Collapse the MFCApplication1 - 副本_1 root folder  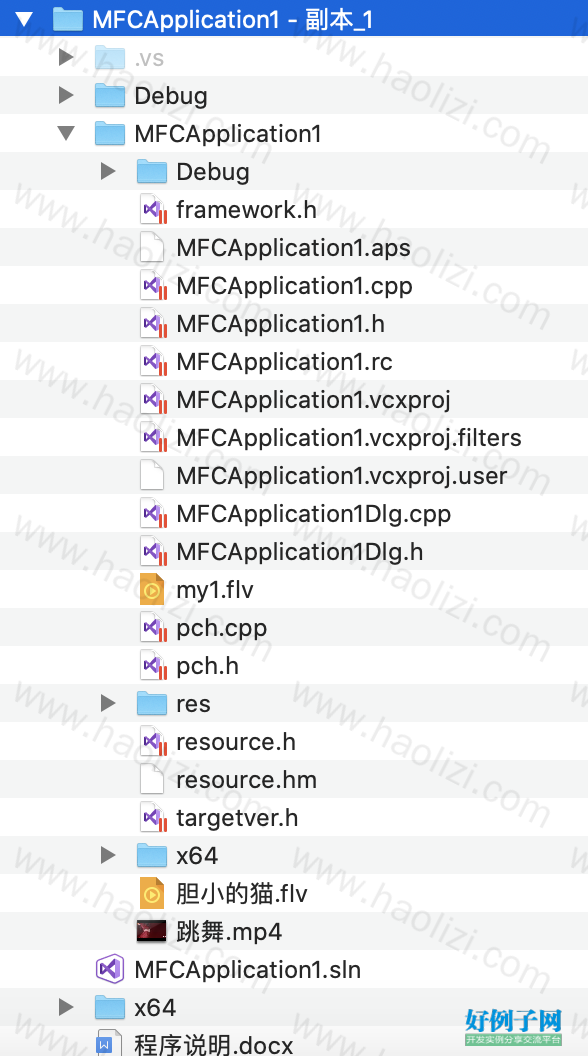[x=24, y=20]
